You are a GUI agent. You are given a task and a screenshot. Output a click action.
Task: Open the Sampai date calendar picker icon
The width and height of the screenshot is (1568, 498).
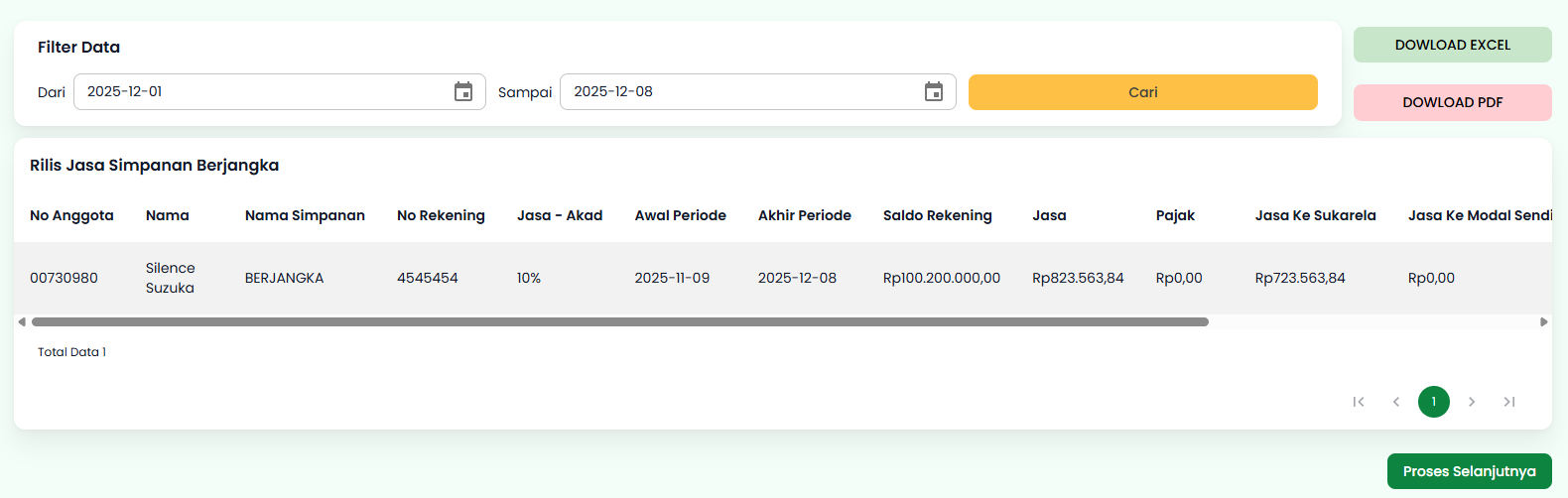[x=934, y=92]
